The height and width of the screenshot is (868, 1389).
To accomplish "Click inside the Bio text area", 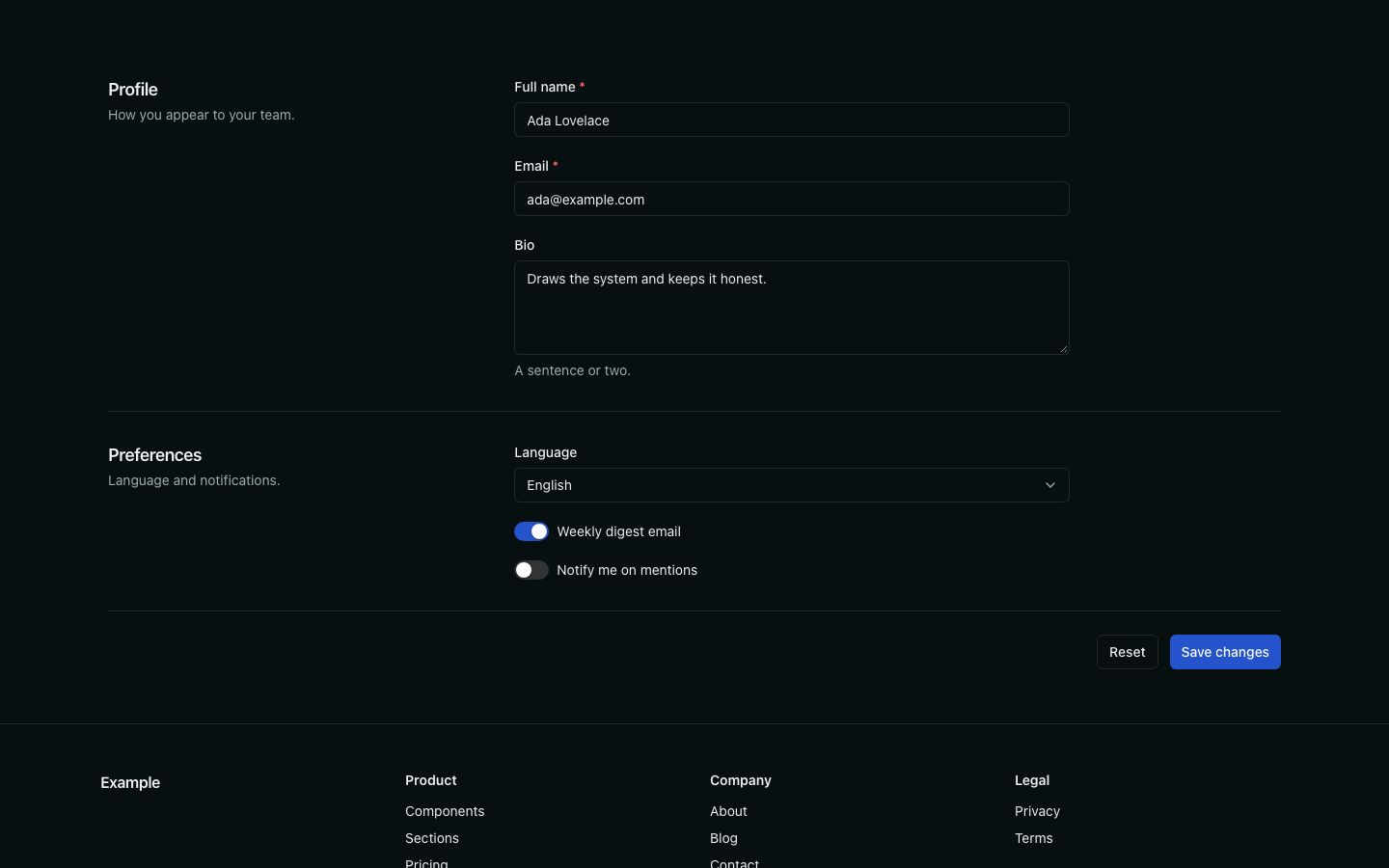I will pyautogui.click(x=791, y=308).
